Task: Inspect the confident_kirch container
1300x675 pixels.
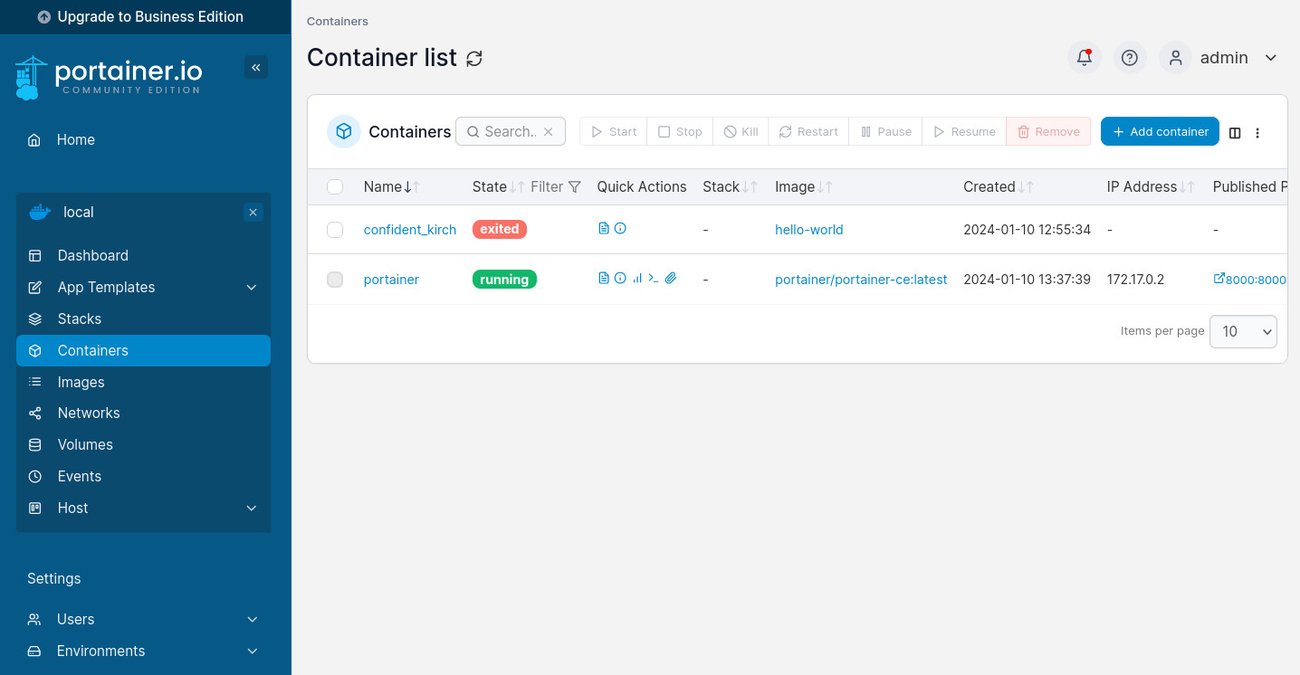Action: [620, 228]
